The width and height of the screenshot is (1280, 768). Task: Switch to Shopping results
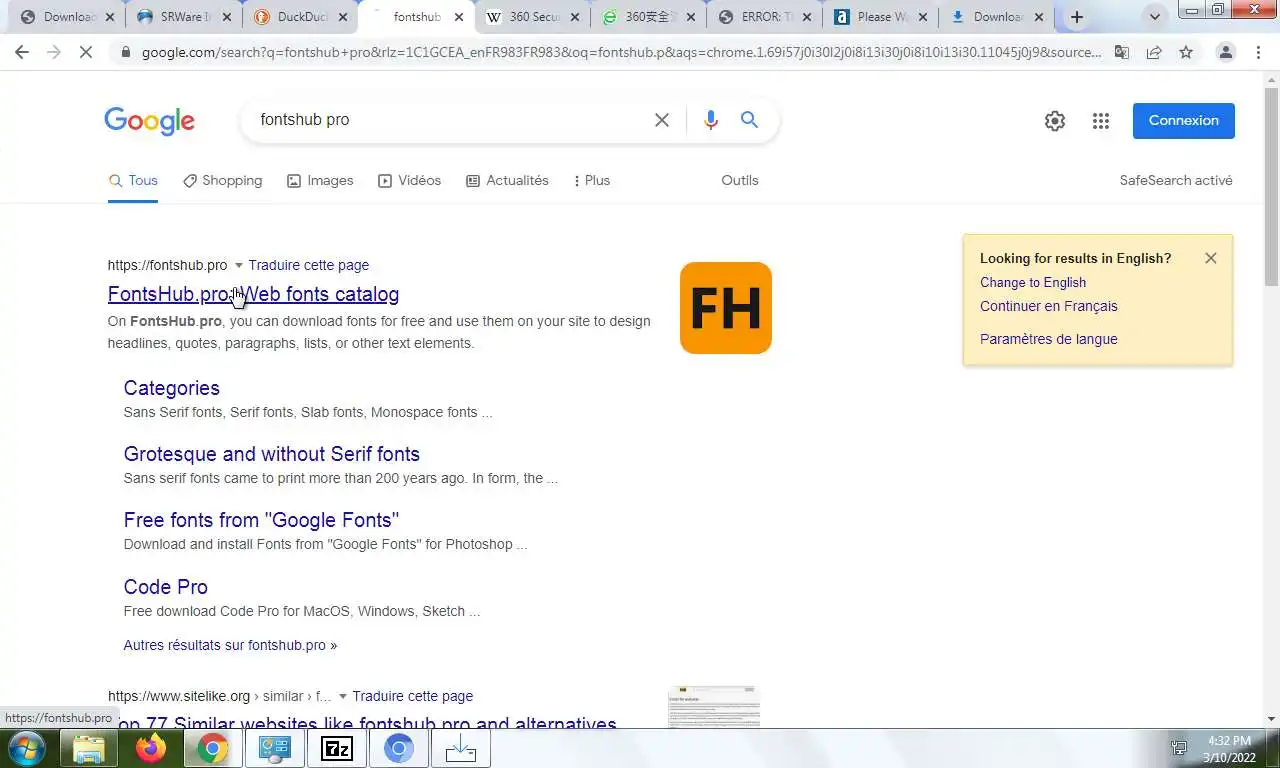222,180
